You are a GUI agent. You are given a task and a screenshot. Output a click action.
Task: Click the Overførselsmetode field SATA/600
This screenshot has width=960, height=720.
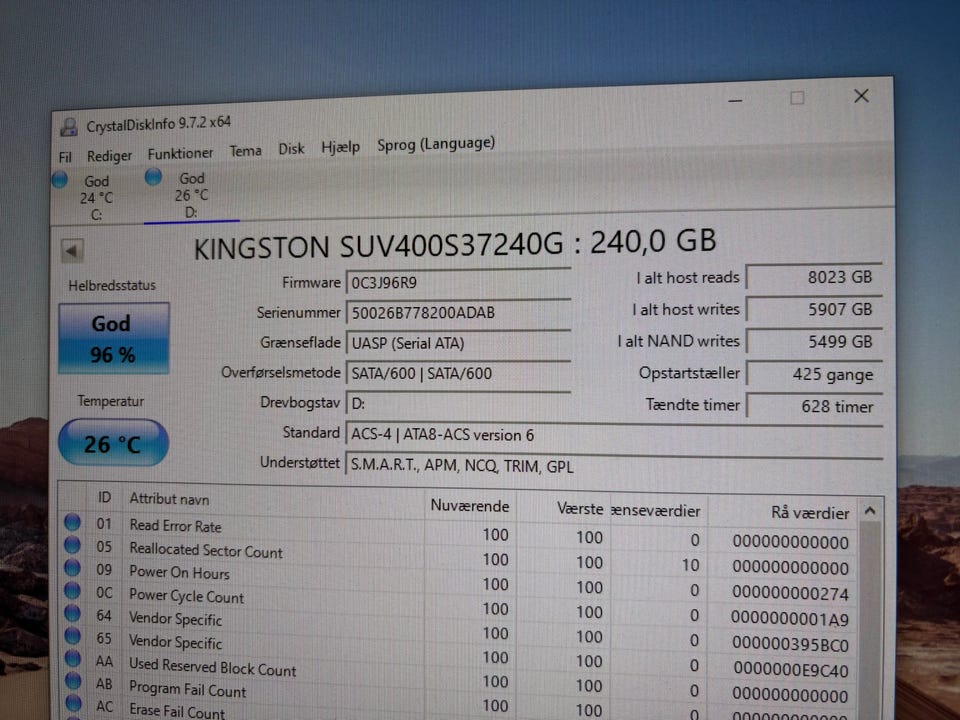(x=459, y=373)
